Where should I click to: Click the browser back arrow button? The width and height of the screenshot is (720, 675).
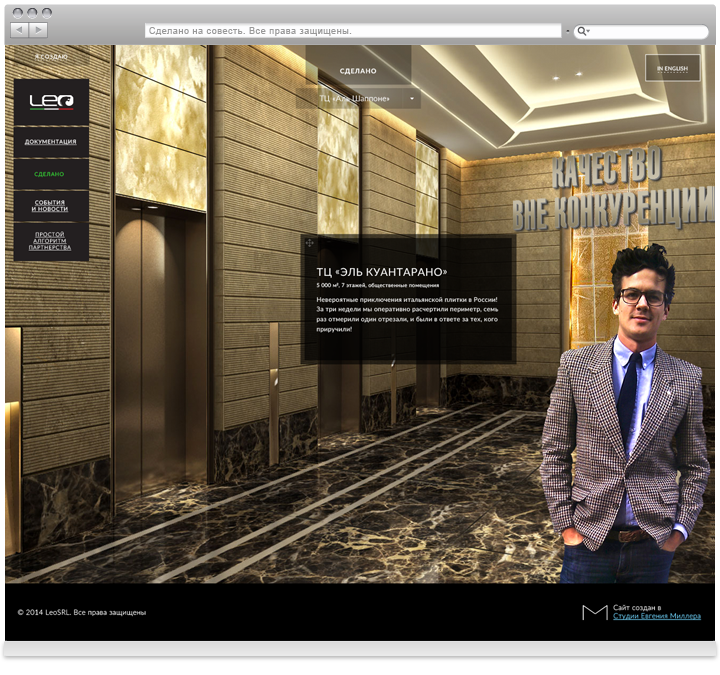point(18,31)
